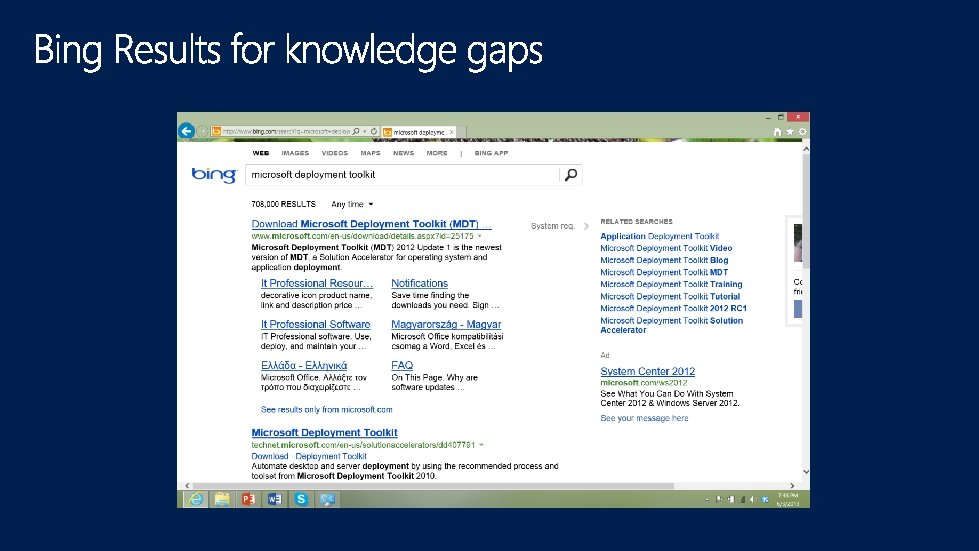Screen dimensions: 979x551
Task: Click 'See your message here' ad link
Action: click(644, 419)
